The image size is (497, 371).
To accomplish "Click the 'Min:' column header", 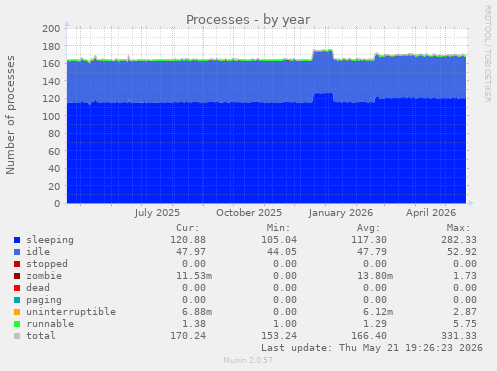I will (278, 228).
